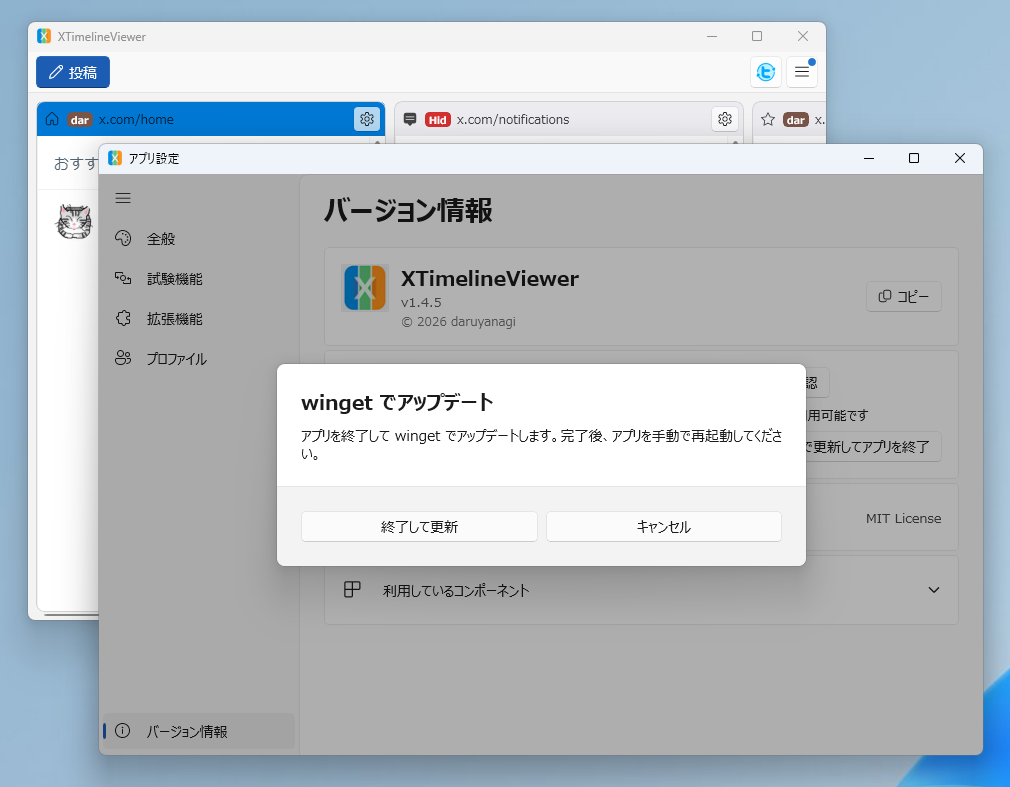
Task: Click the Hid profile badge in notifications column
Action: tap(437, 120)
